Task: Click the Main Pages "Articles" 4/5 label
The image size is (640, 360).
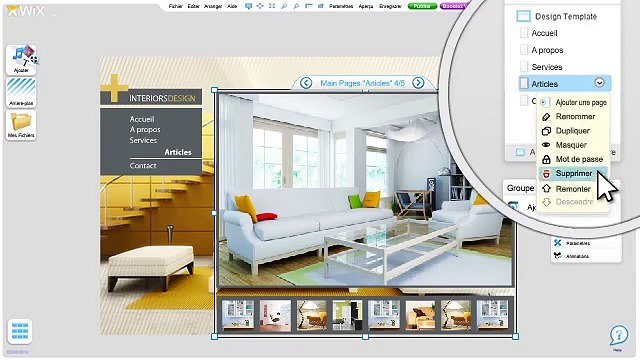Action: 362,83
